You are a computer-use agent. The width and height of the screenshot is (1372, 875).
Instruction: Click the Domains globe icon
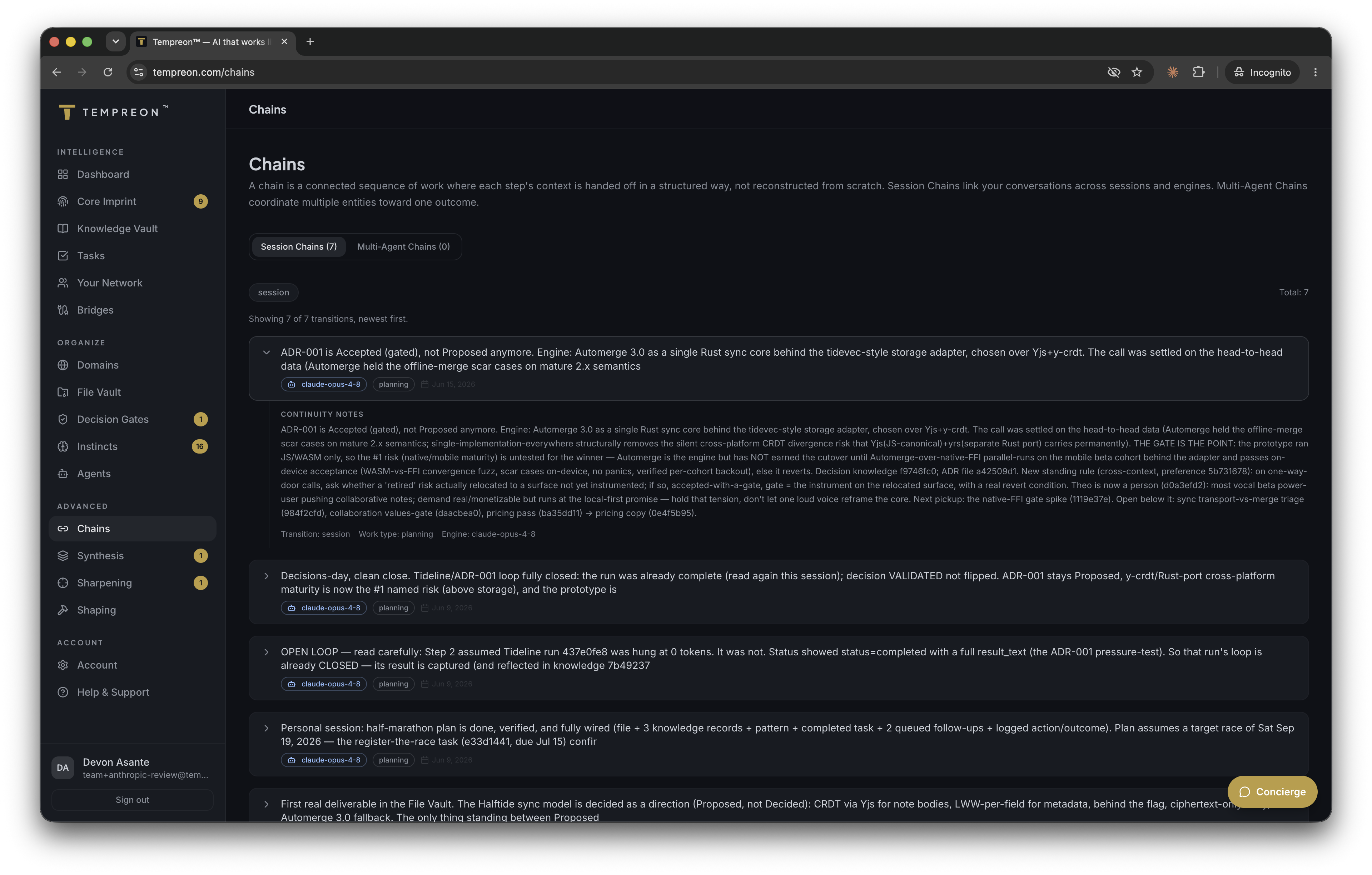pos(63,365)
